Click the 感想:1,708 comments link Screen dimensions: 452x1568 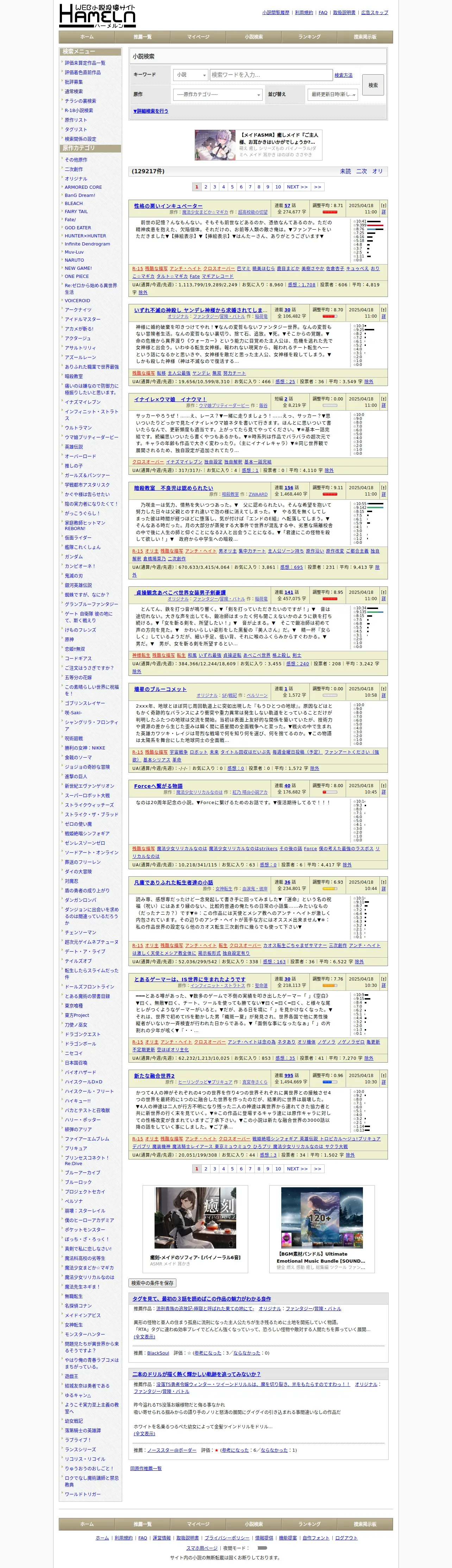[302, 284]
